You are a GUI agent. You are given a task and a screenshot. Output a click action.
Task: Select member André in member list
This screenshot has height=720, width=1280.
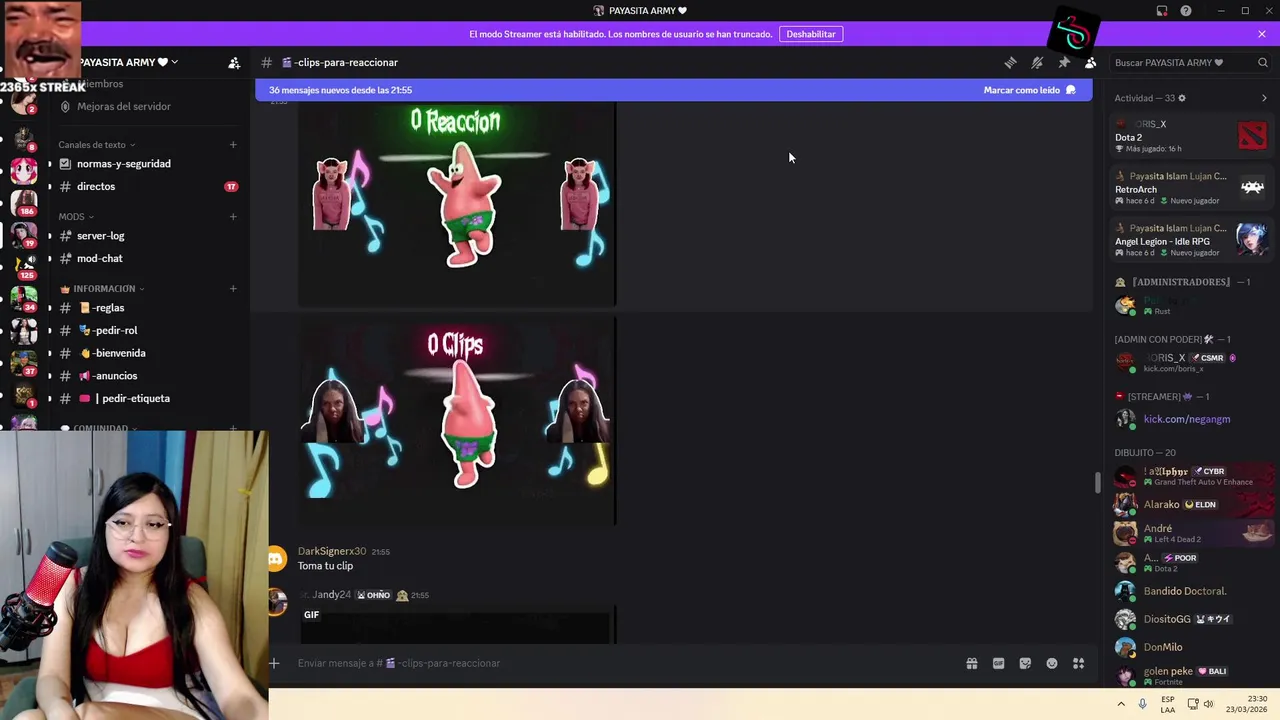click(x=1192, y=533)
